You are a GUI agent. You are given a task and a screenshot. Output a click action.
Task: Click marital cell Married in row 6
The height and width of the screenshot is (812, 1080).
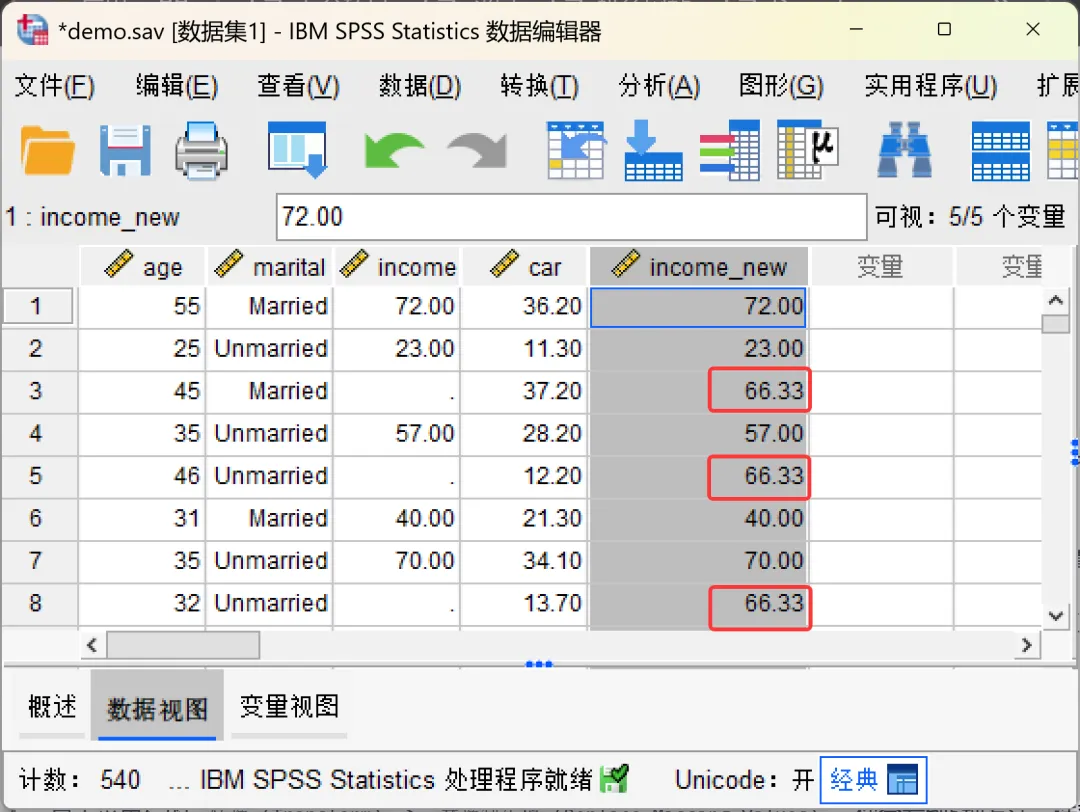[x=269, y=518]
